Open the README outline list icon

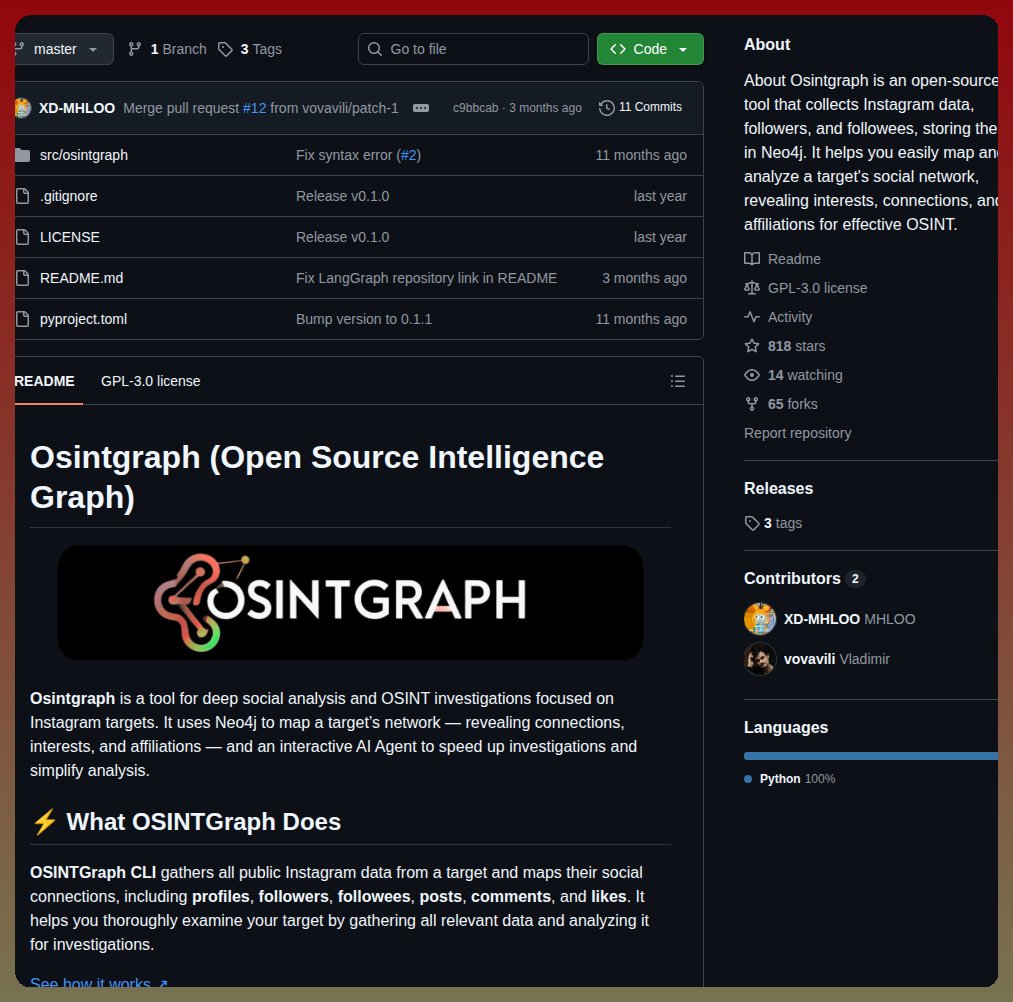pos(678,381)
